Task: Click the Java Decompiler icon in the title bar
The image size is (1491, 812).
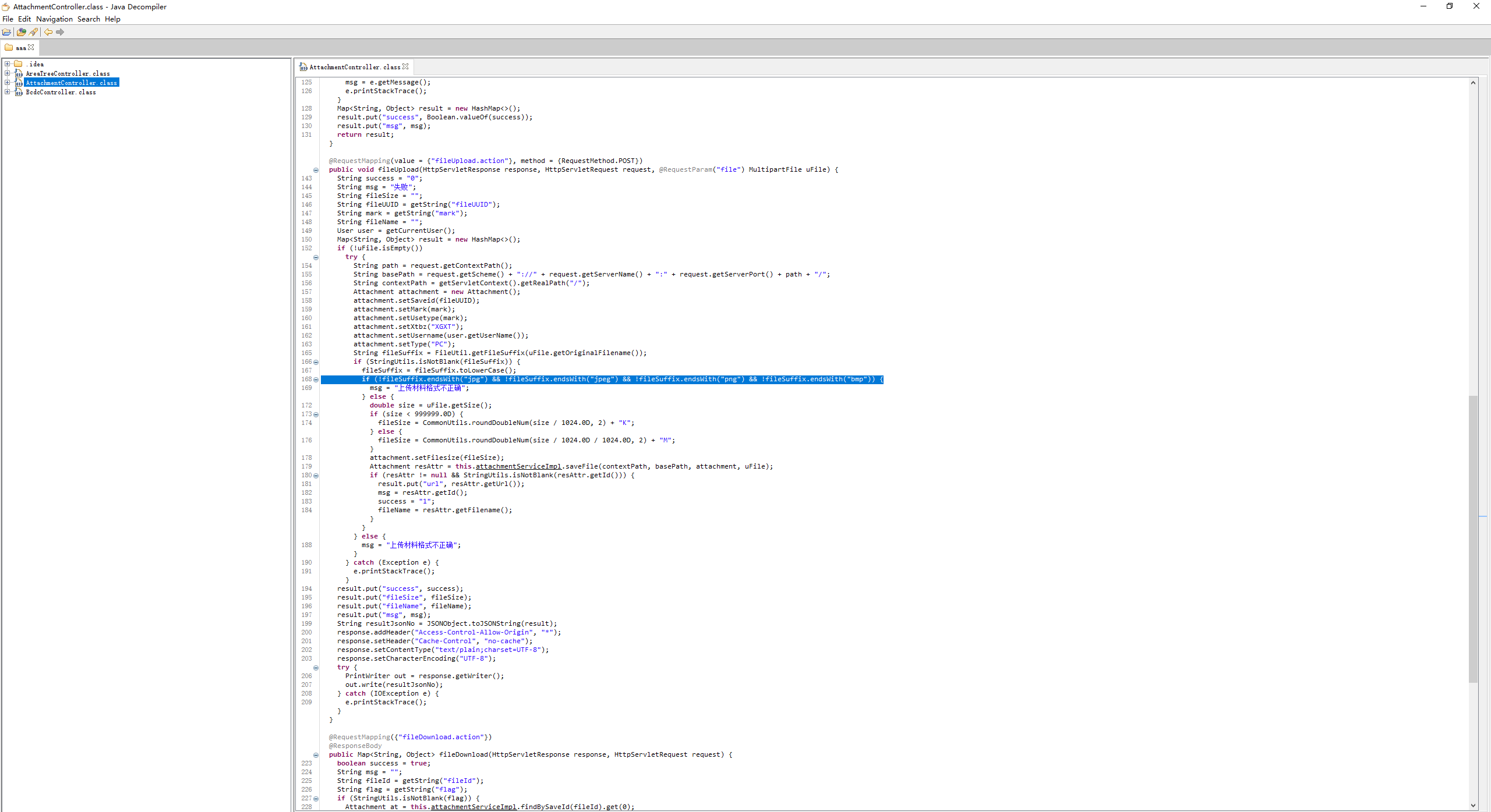Action: click(x=6, y=7)
